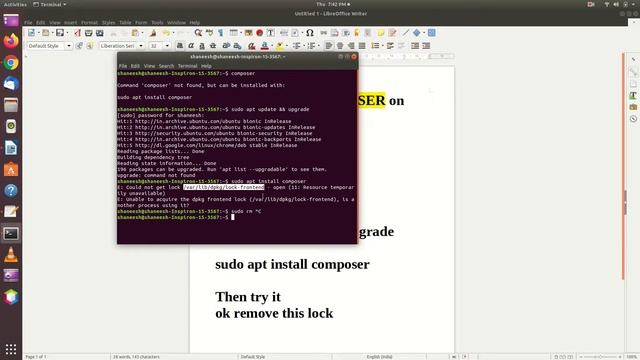The image size is (640, 360).
Task: Click 'English (India)' language in status bar
Action: coord(379,357)
